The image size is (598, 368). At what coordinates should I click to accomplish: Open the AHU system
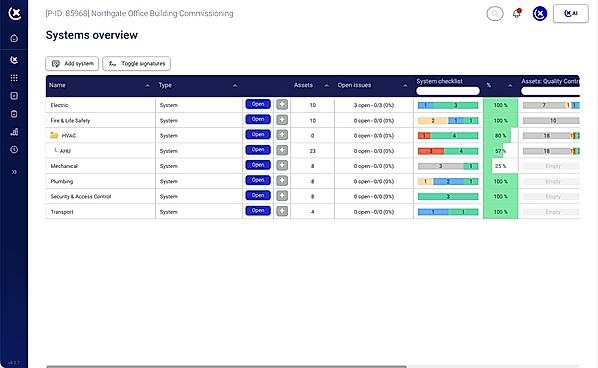click(x=258, y=150)
